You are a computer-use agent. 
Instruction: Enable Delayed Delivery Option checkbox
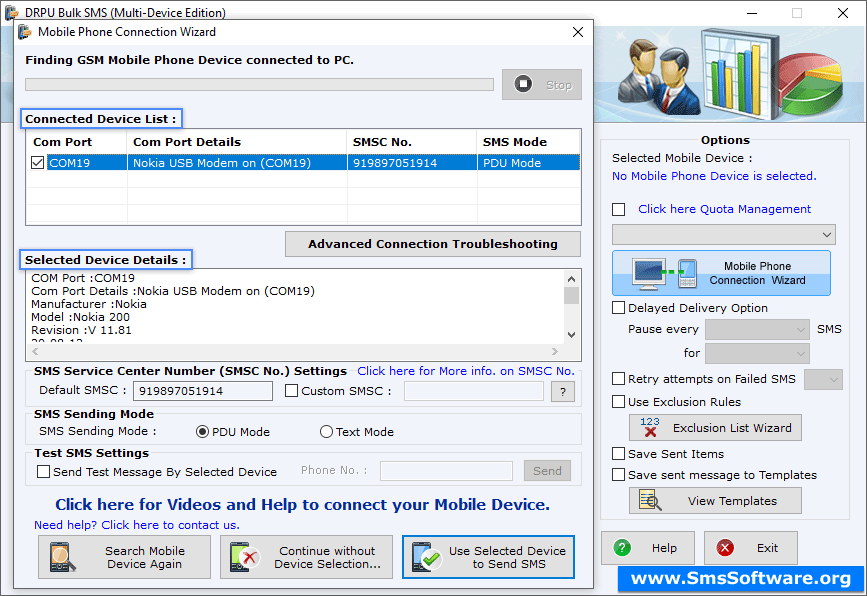[x=619, y=307]
